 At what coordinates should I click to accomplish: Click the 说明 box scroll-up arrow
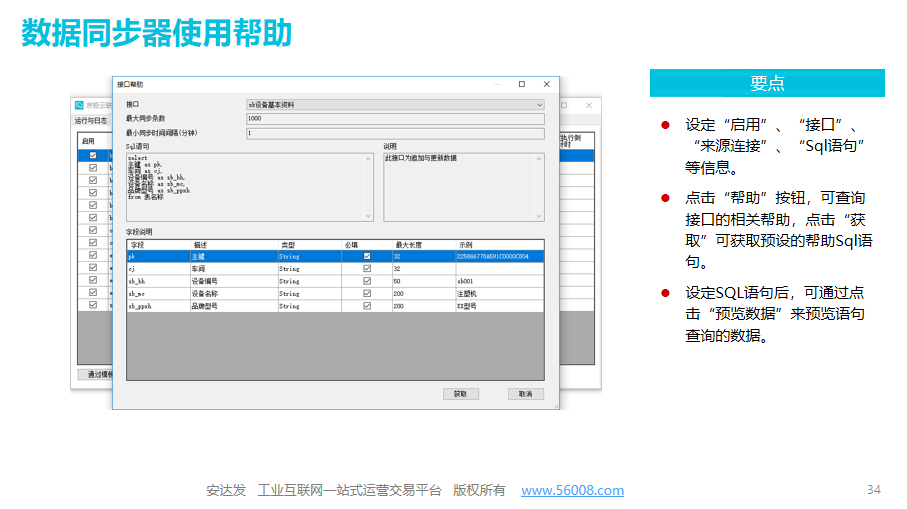click(540, 157)
